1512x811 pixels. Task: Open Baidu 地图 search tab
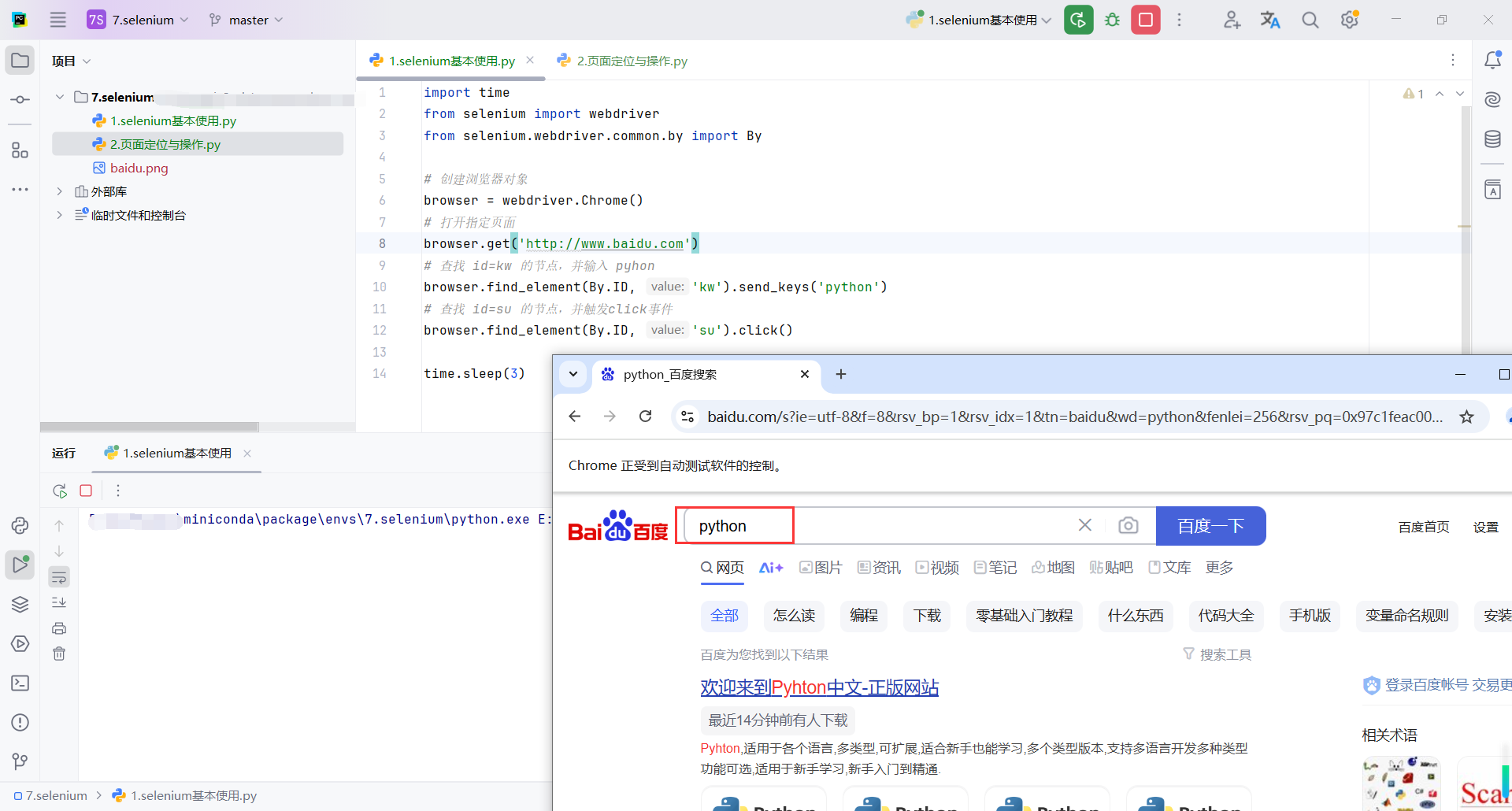[1054, 568]
